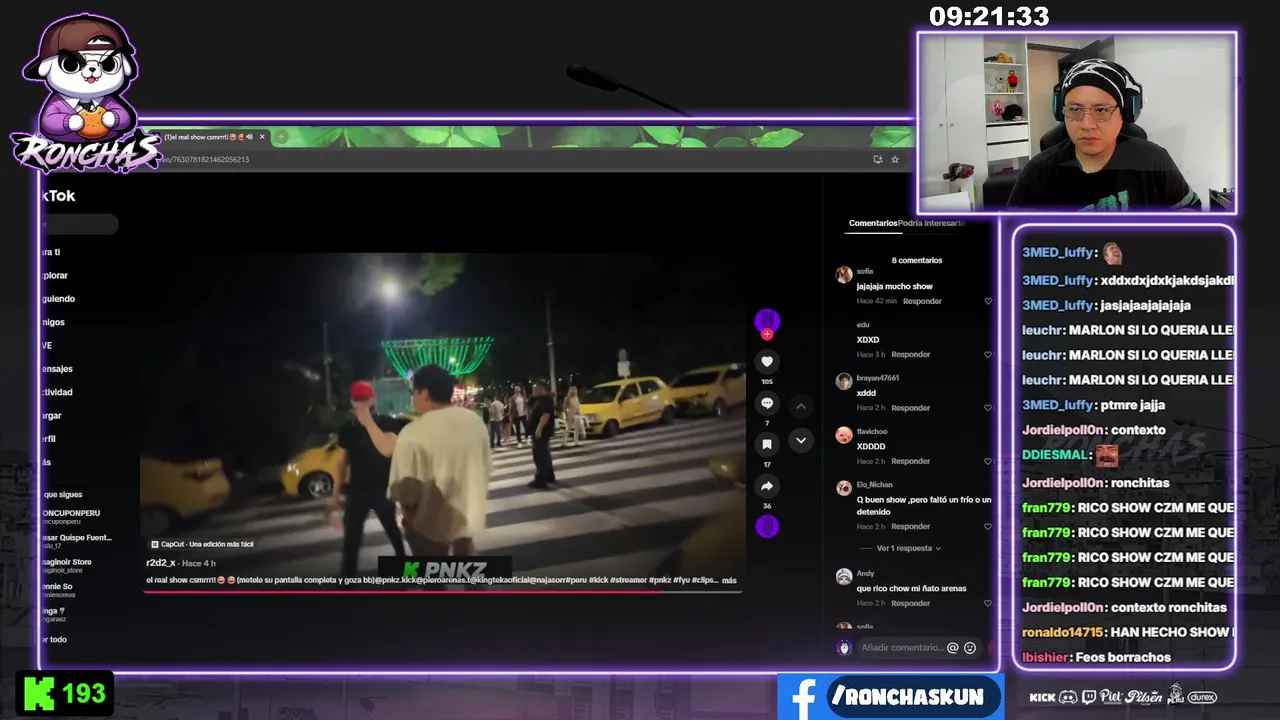Open Siguiendo in TikTok sidebar
Screen dimensions: 1280x720
[x=58, y=298]
